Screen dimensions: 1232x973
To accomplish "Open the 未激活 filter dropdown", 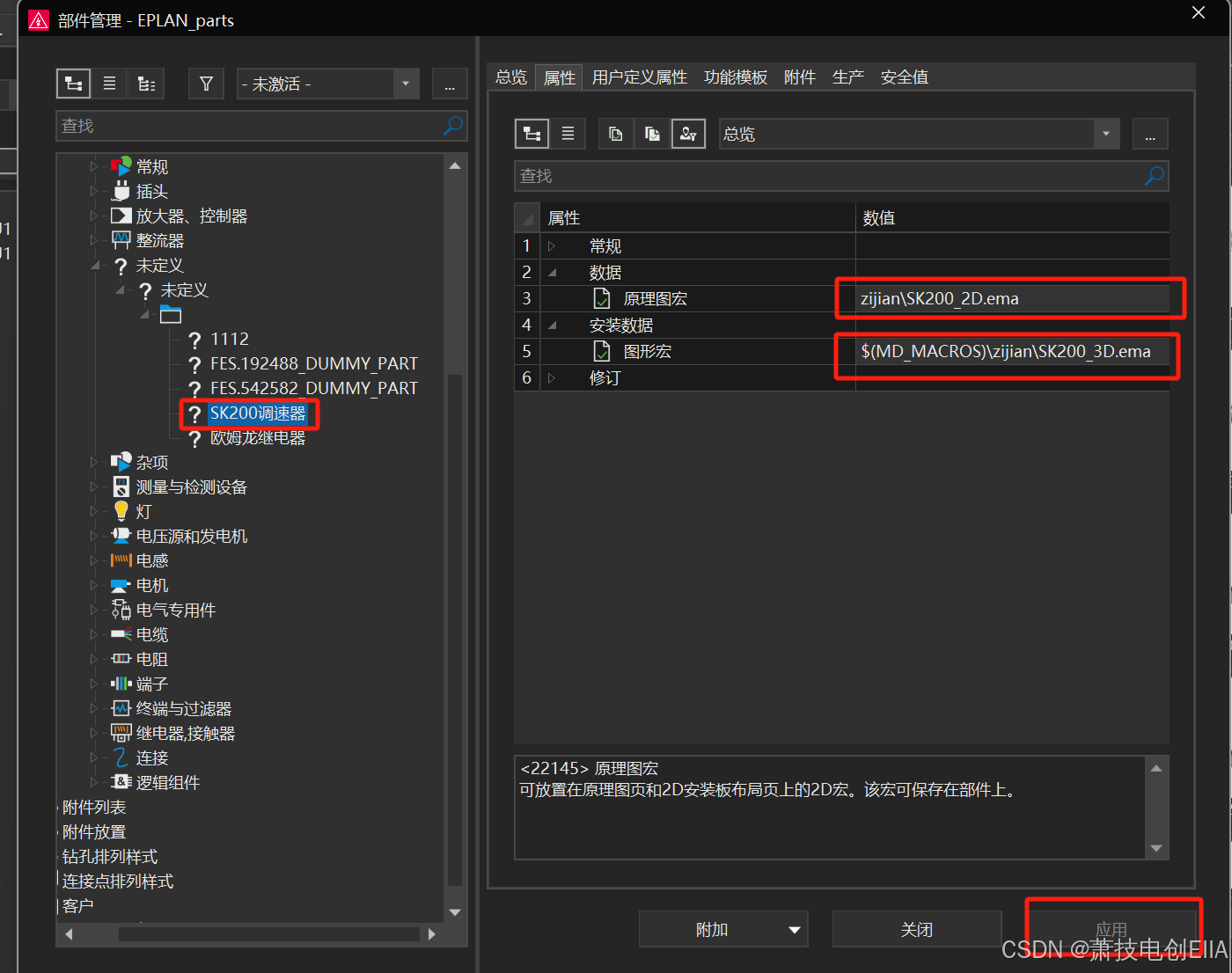I will click(x=406, y=84).
